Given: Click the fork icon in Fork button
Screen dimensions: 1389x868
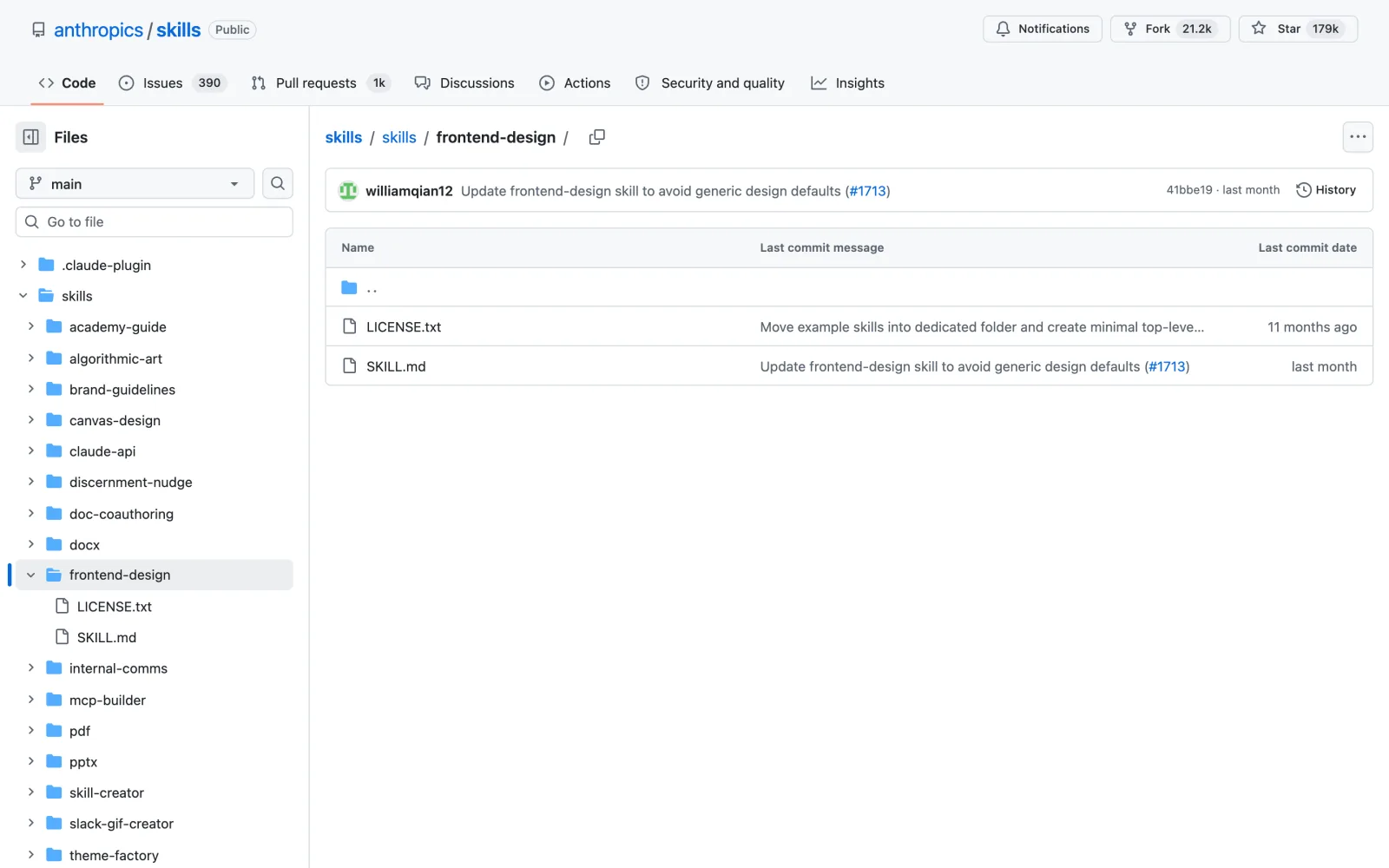Looking at the screenshot, I should click(1130, 29).
